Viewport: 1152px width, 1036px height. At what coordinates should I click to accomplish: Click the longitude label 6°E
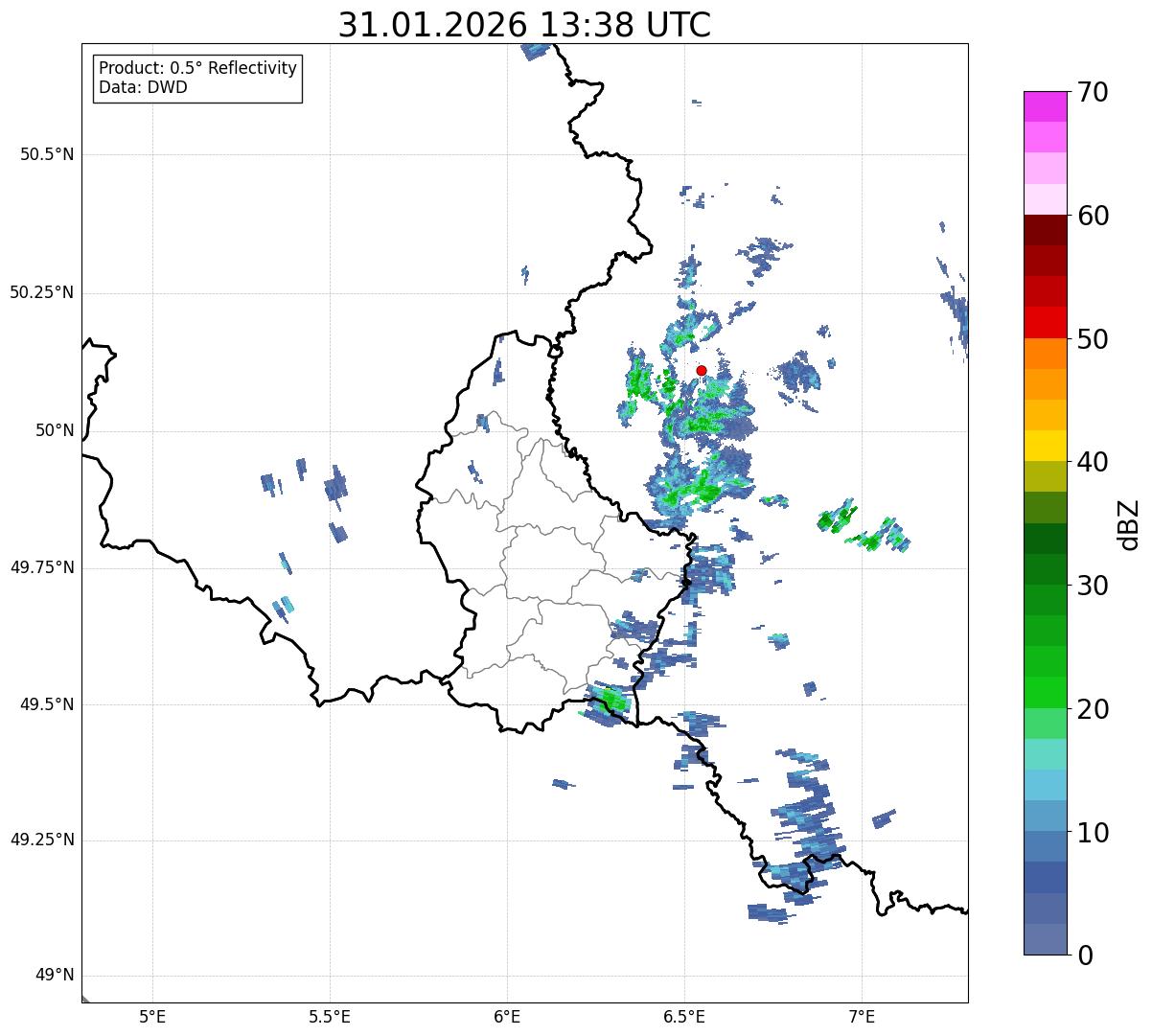point(507,1017)
